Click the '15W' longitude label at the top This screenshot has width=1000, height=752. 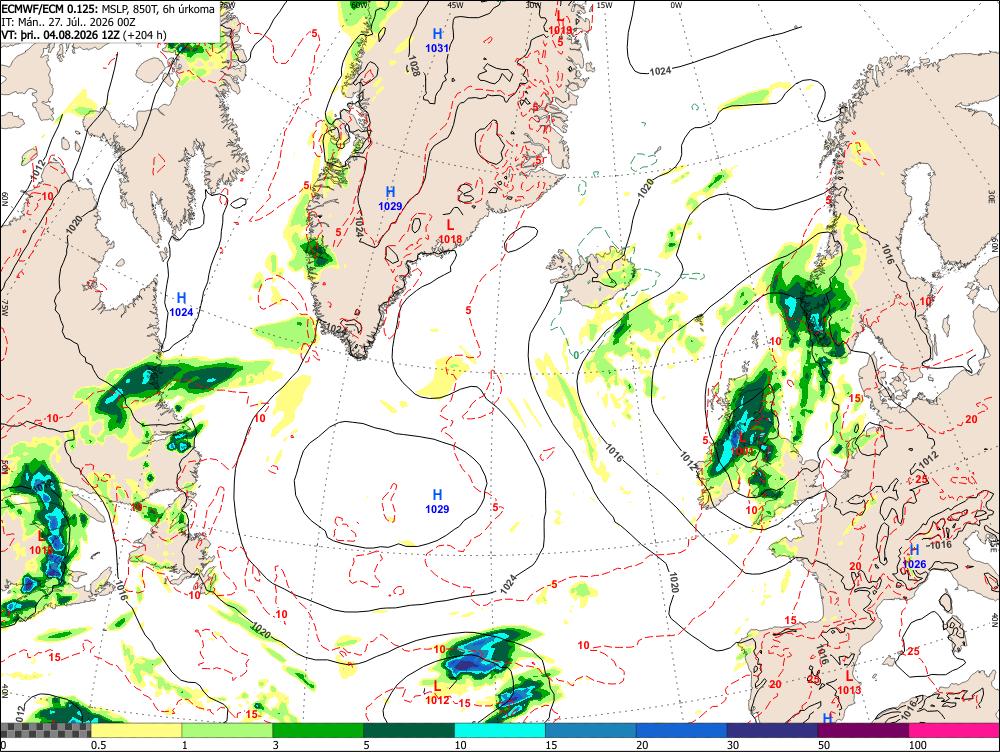(x=604, y=5)
